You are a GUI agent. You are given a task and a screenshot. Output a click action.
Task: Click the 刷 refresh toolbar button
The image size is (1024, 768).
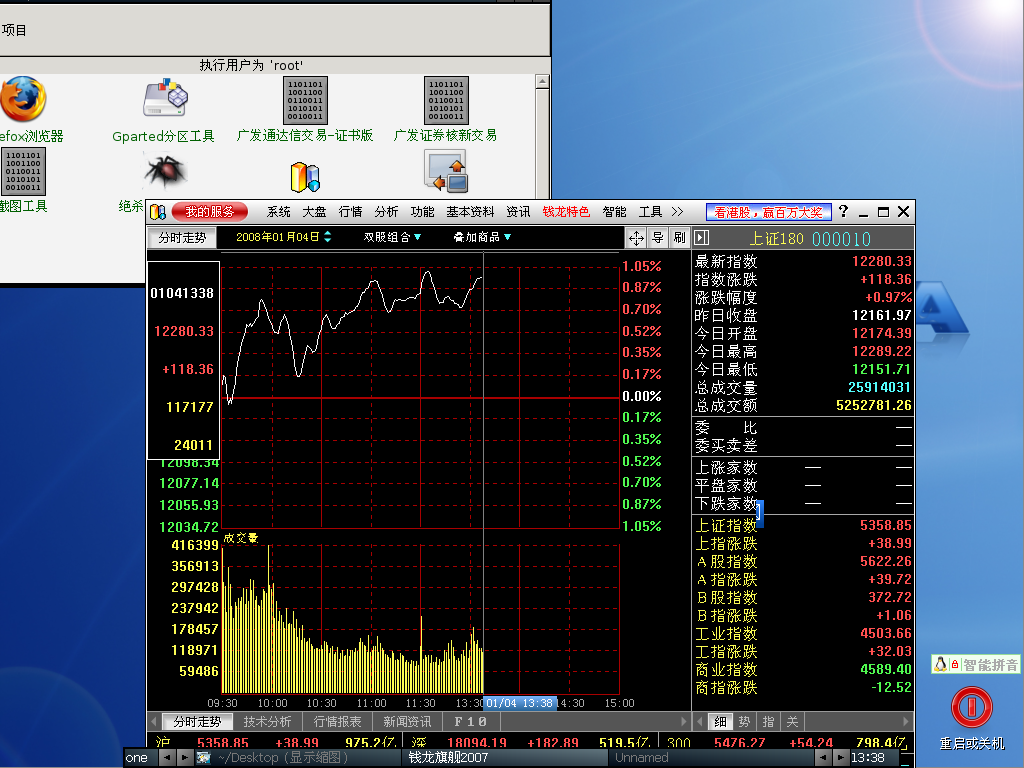click(x=679, y=238)
